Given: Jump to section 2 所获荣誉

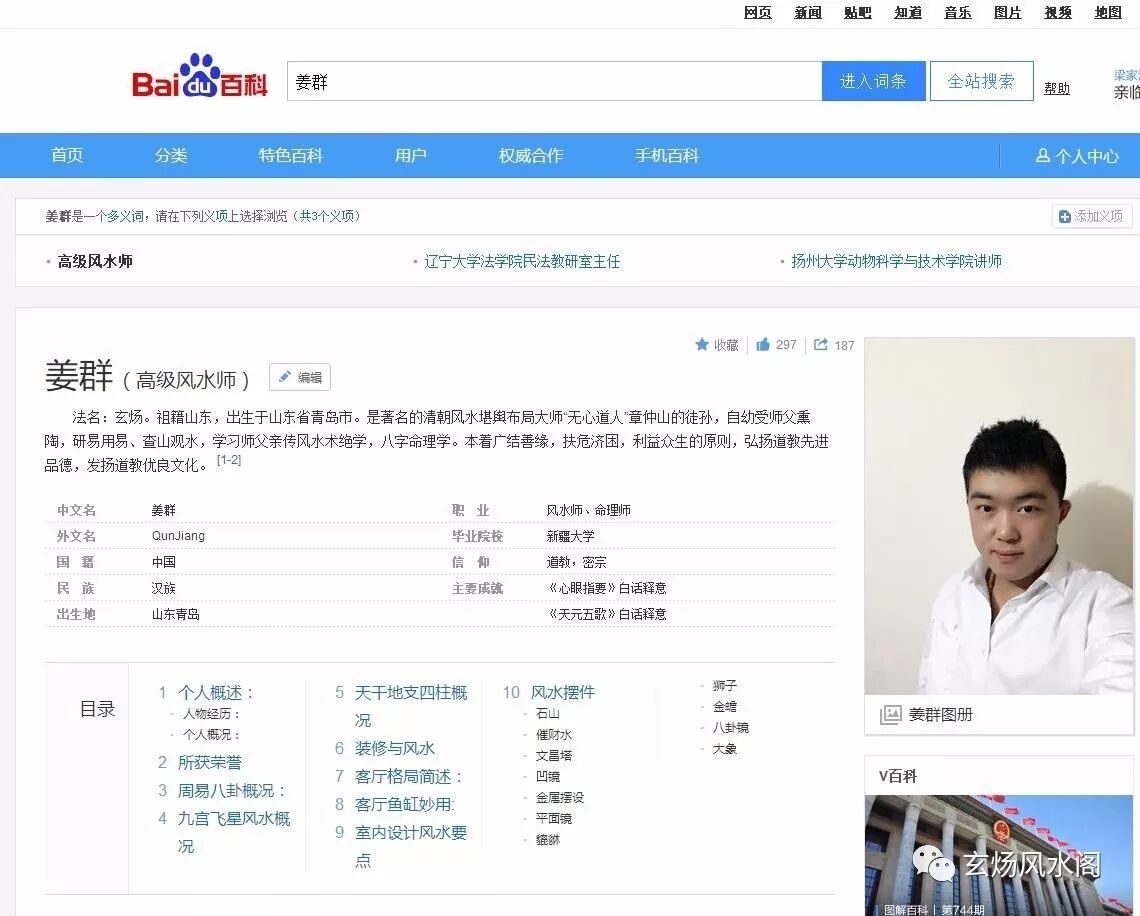Looking at the screenshot, I should click(210, 762).
